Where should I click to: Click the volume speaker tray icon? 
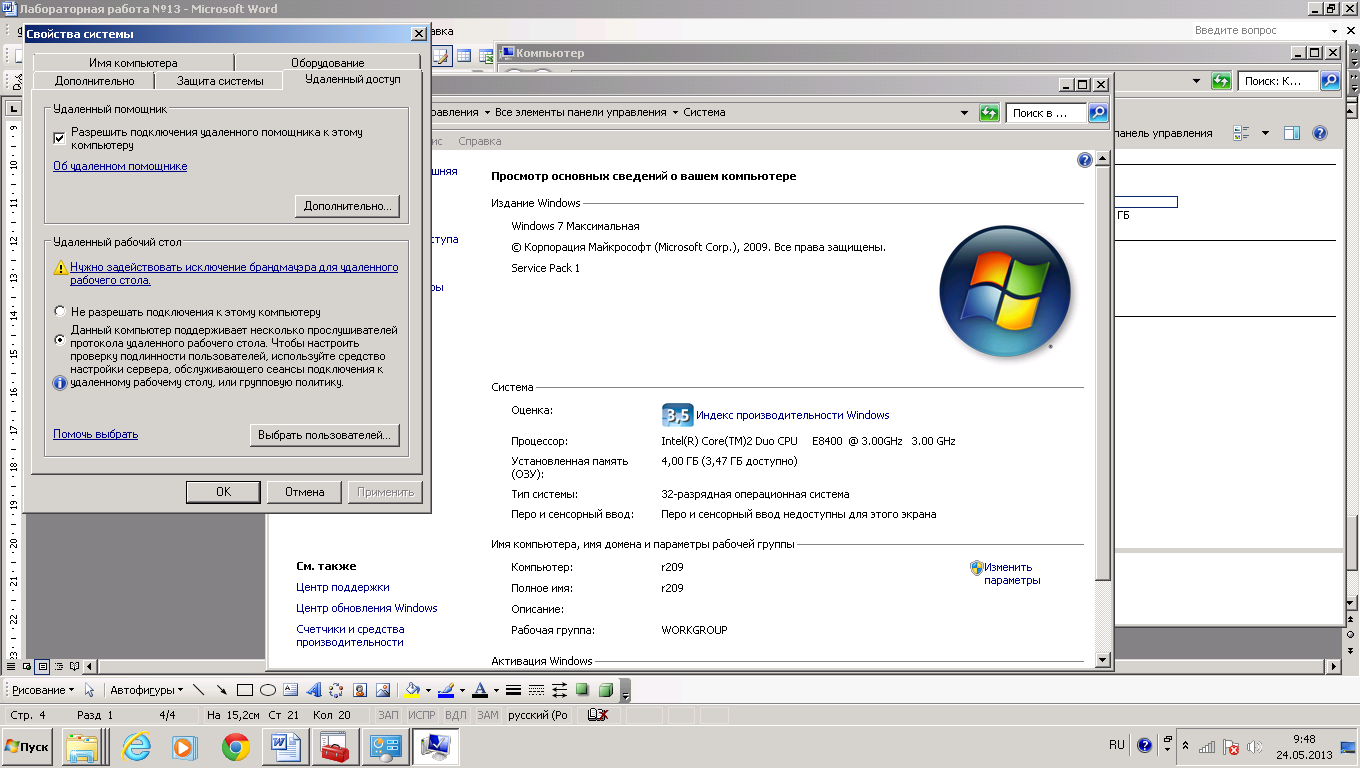(x=1255, y=746)
